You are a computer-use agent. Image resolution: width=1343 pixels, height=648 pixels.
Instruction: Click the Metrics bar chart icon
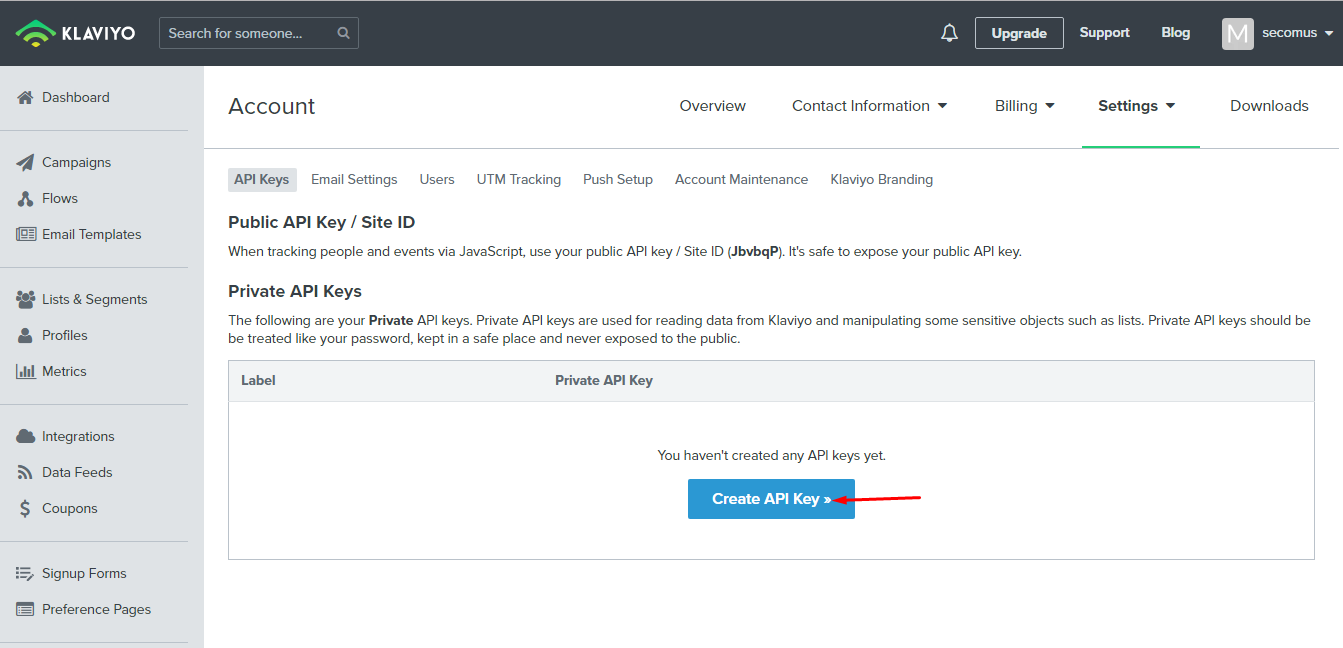click(x=26, y=371)
